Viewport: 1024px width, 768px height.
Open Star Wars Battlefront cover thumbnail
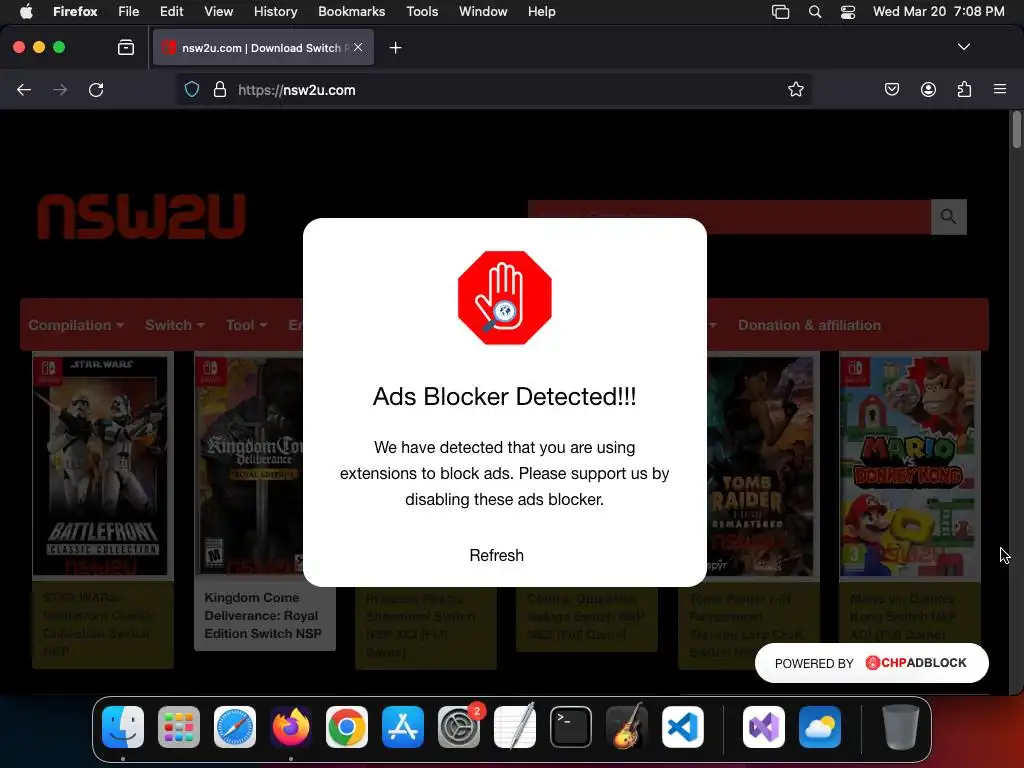coord(103,466)
